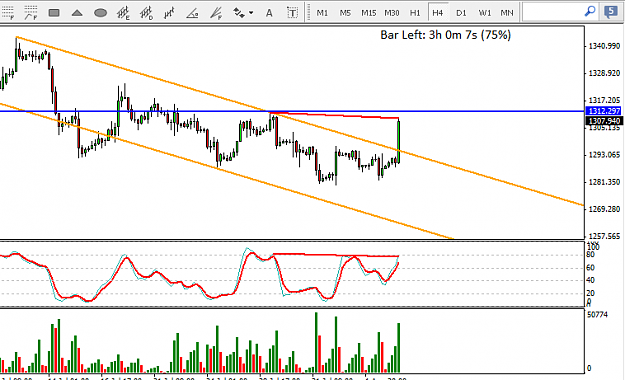
Task: Switch chart to D1 daily timeframe
Action: point(461,13)
